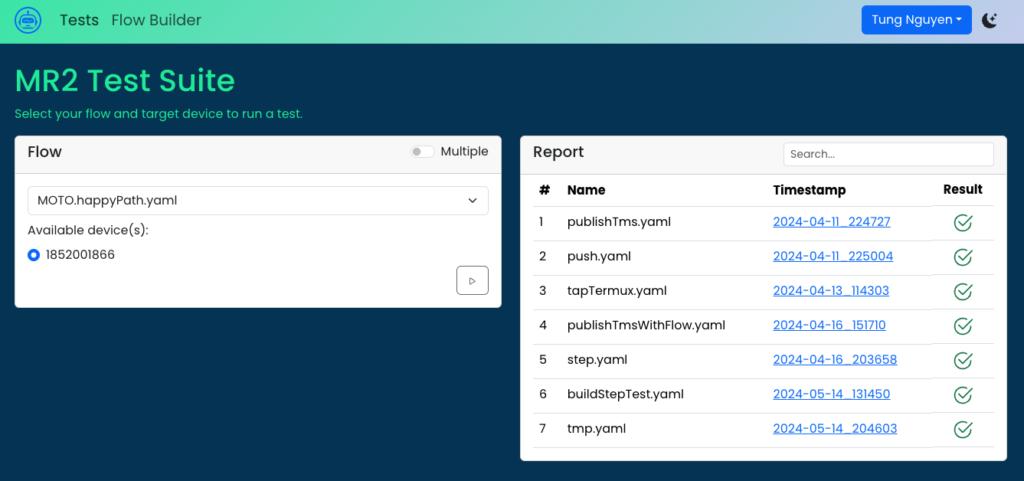Open the Tests navigation tab

click(x=79, y=20)
